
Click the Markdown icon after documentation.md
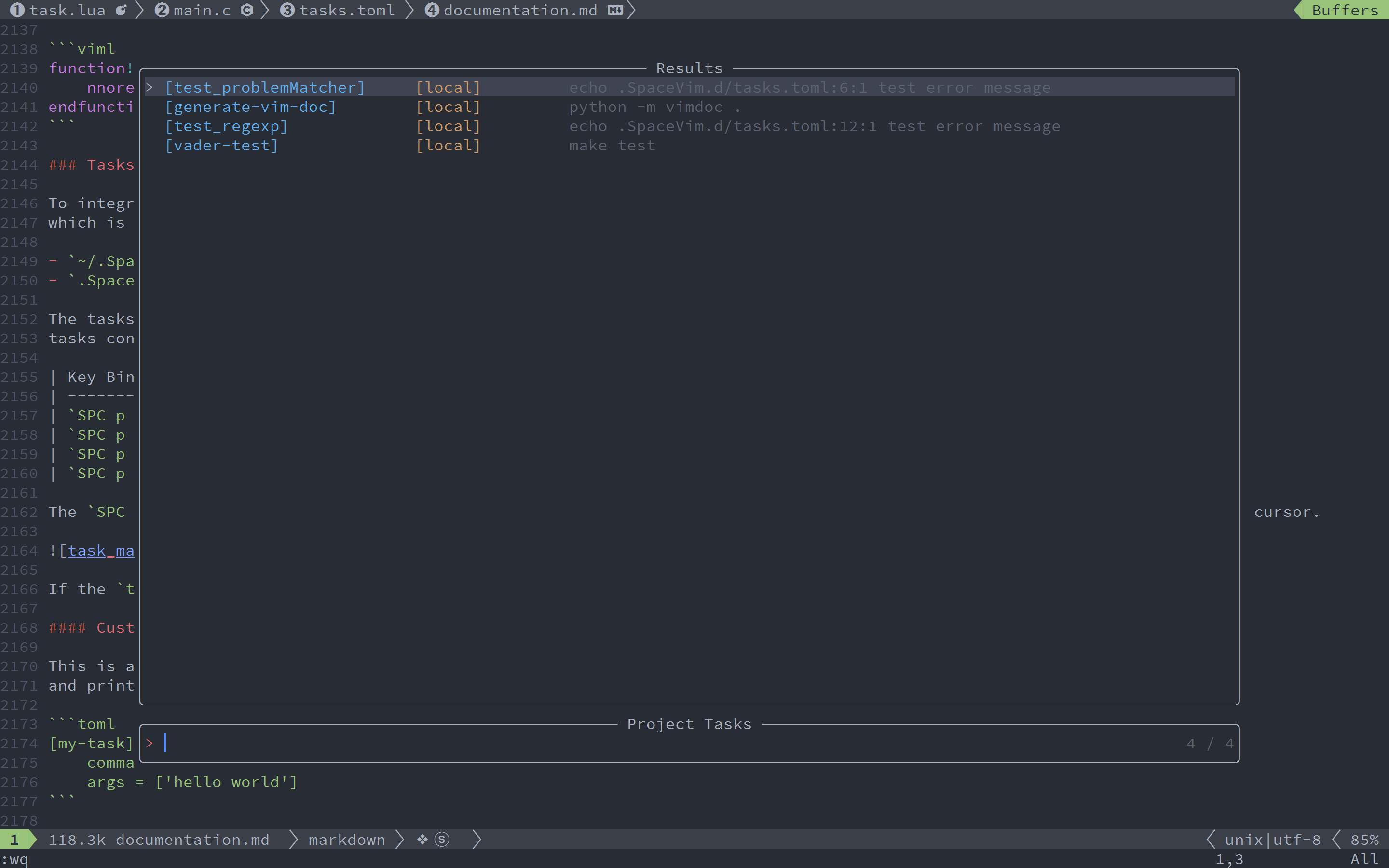click(615, 10)
